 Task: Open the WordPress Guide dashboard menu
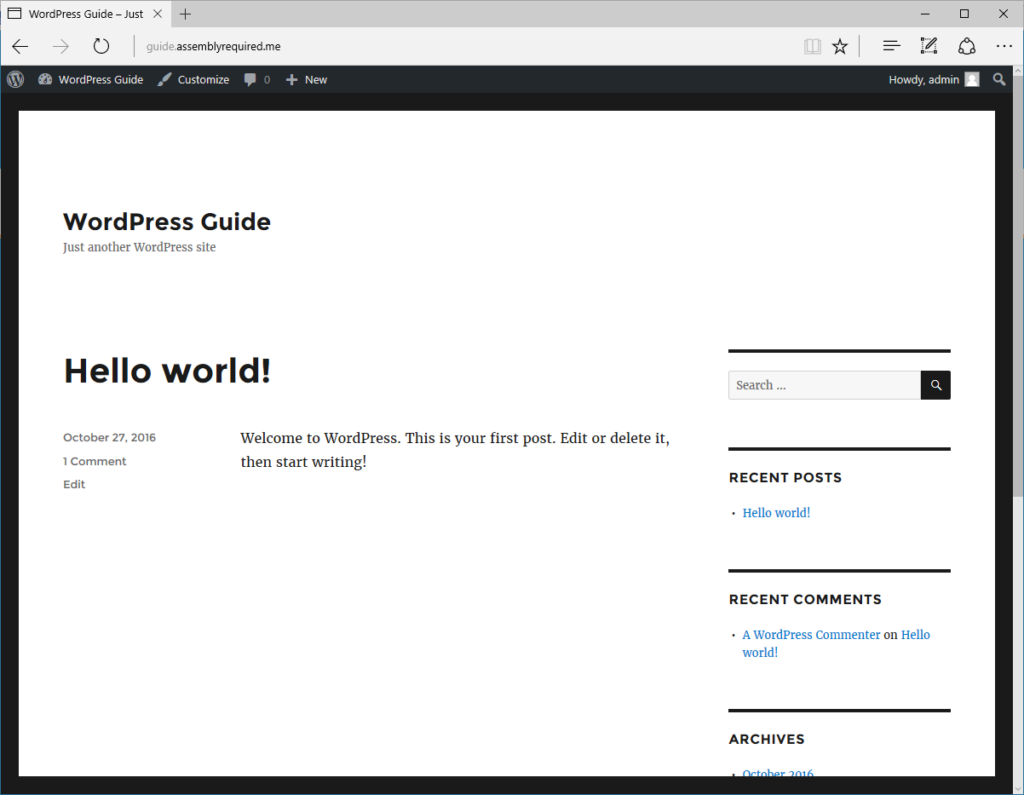pos(91,80)
